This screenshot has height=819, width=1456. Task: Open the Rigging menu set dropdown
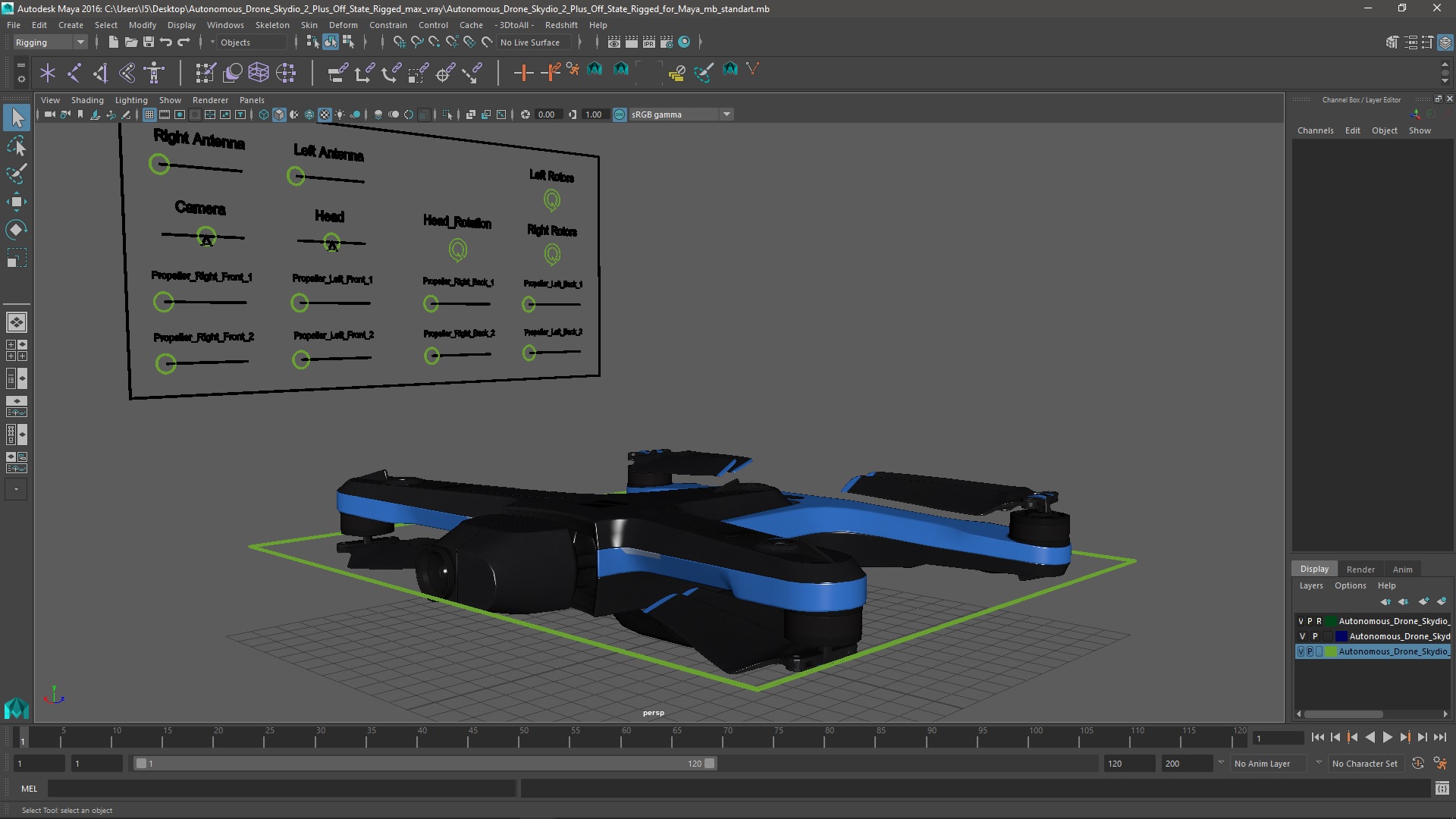point(50,42)
